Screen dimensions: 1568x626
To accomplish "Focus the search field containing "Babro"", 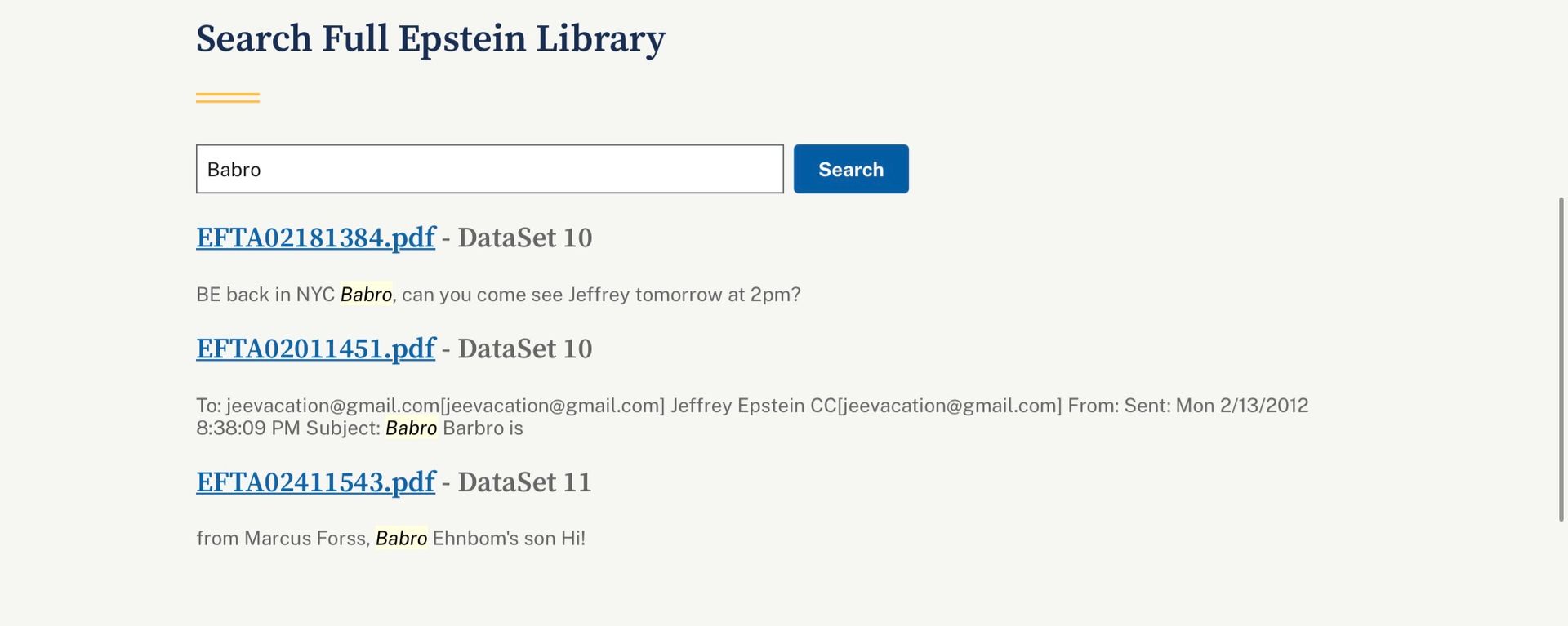I will (489, 169).
